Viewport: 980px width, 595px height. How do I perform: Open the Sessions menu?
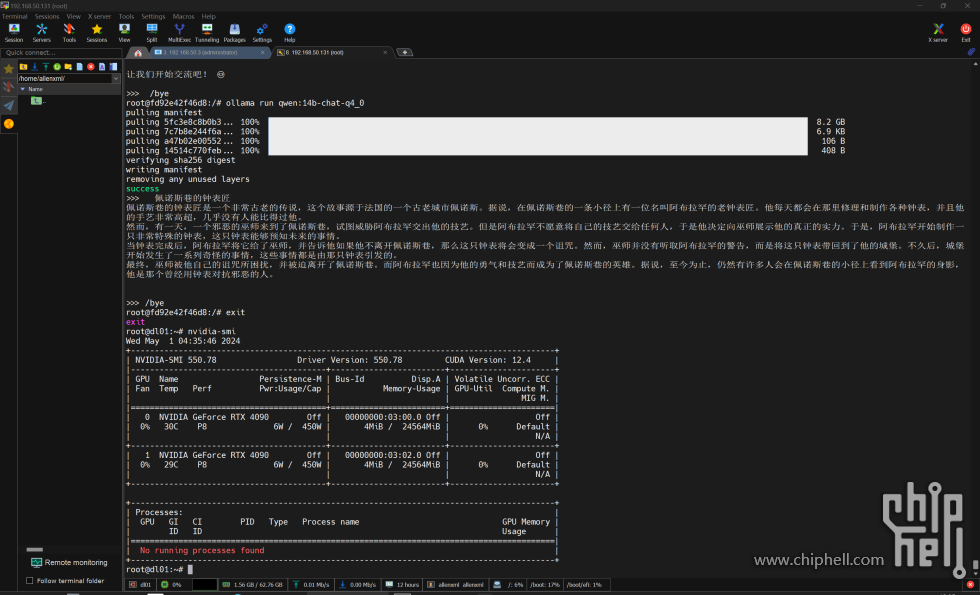click(x=47, y=16)
